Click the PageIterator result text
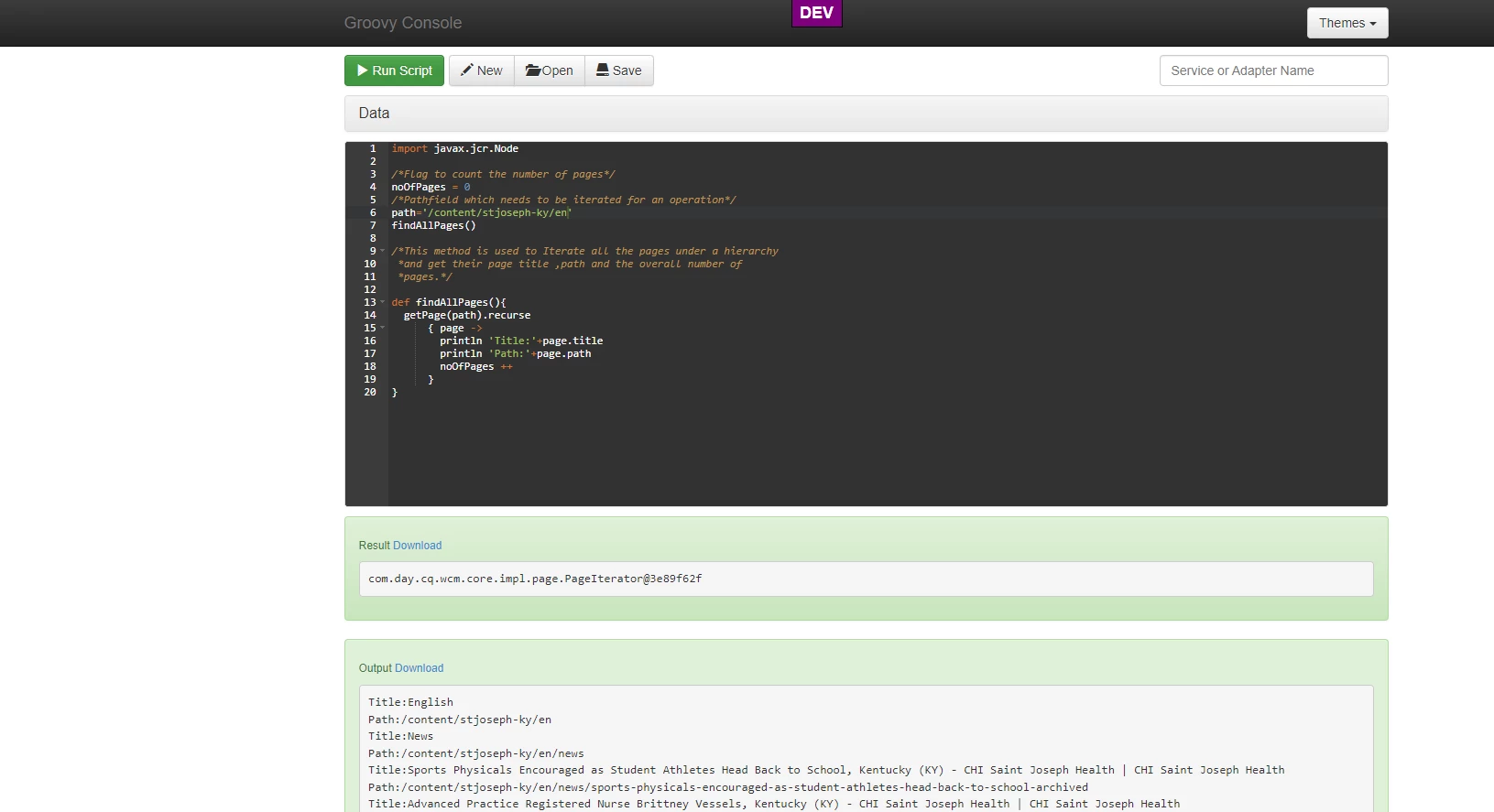This screenshot has height=812, width=1494. (535, 579)
